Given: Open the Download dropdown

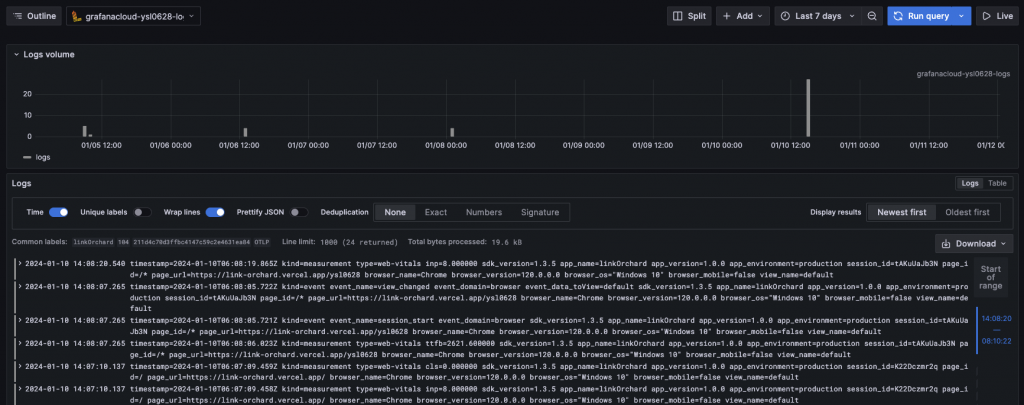Looking at the screenshot, I should coord(974,244).
